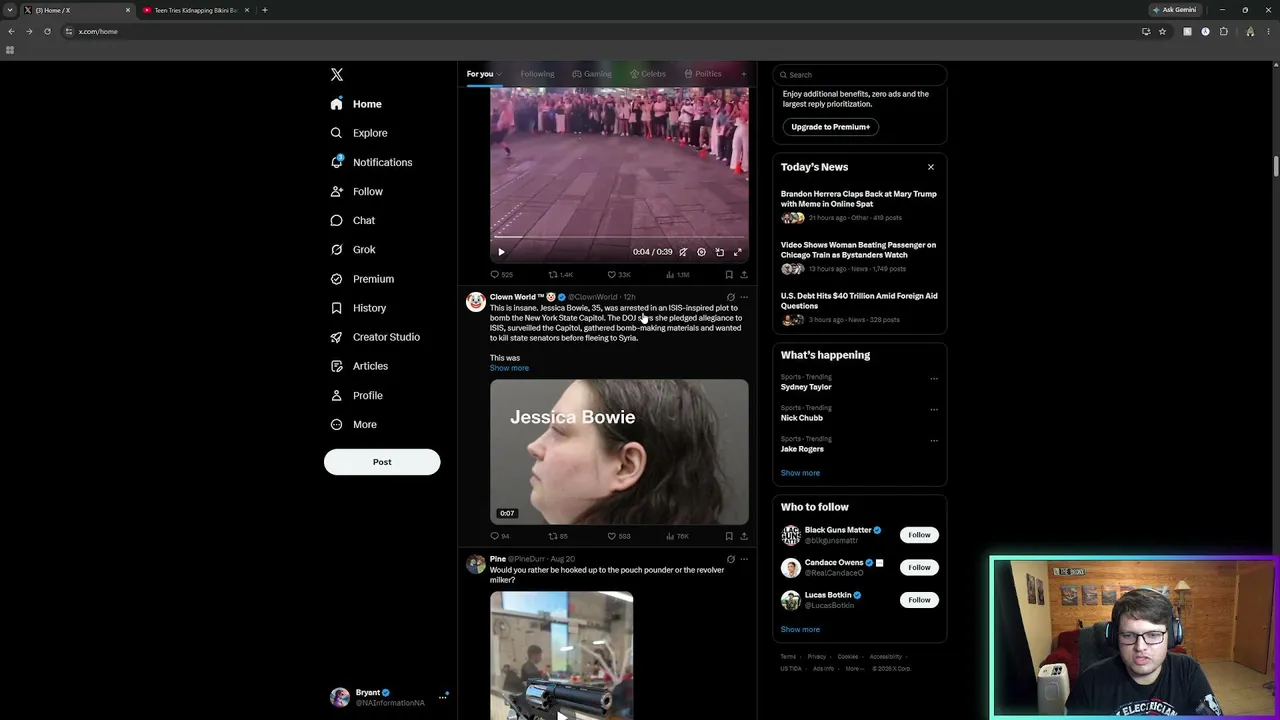1280x720 pixels.
Task: Open options for Nick Chubb trend
Action: [x=934, y=410]
